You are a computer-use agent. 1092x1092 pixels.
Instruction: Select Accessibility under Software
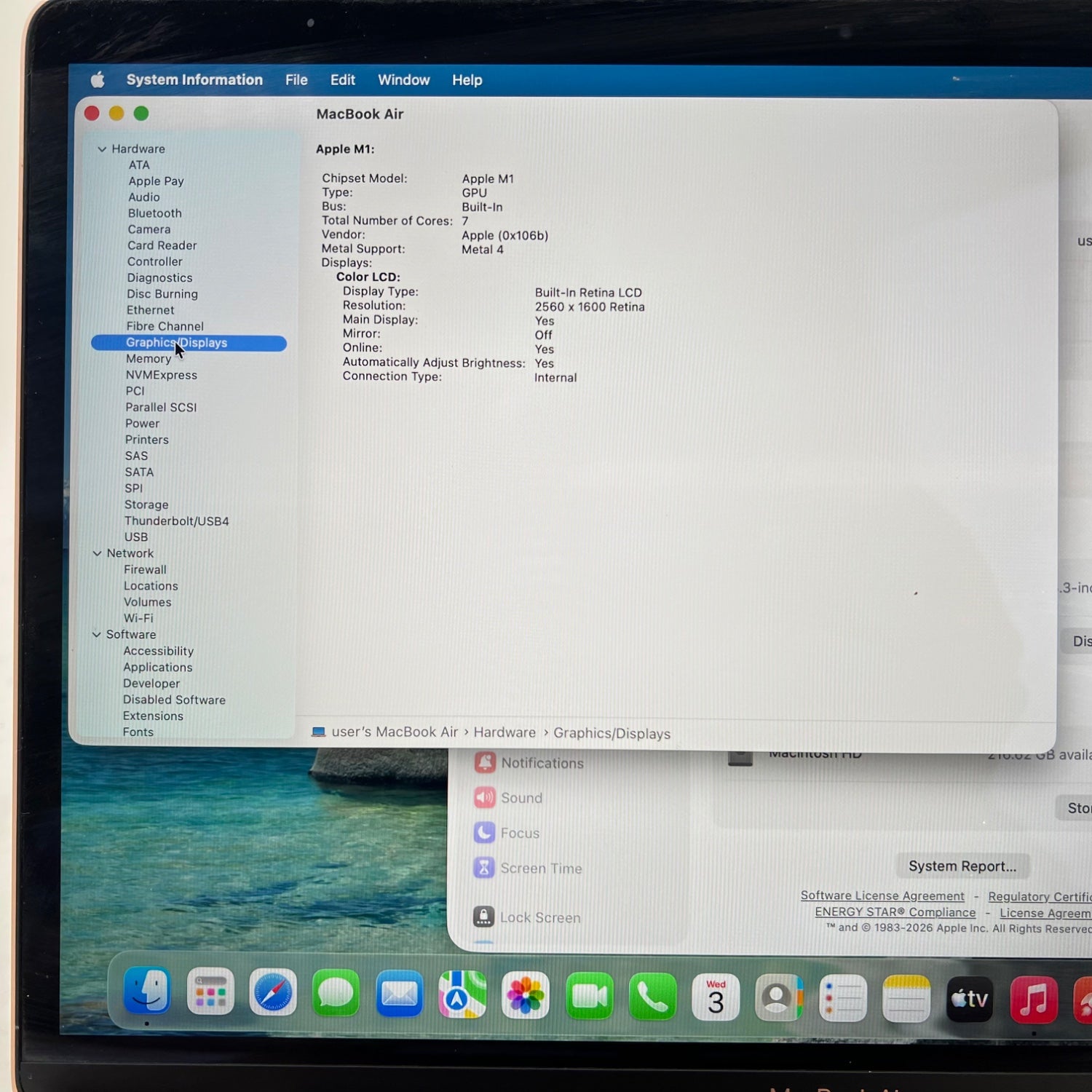point(159,651)
